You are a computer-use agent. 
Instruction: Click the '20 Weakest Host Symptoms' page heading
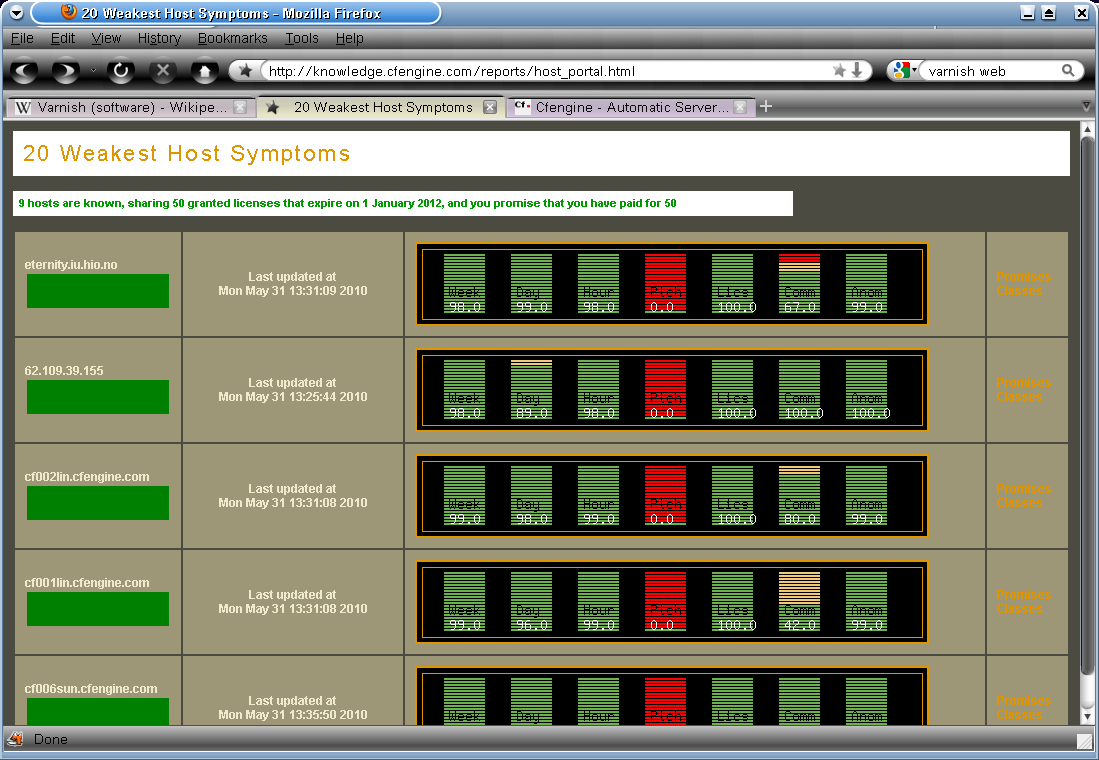click(186, 154)
